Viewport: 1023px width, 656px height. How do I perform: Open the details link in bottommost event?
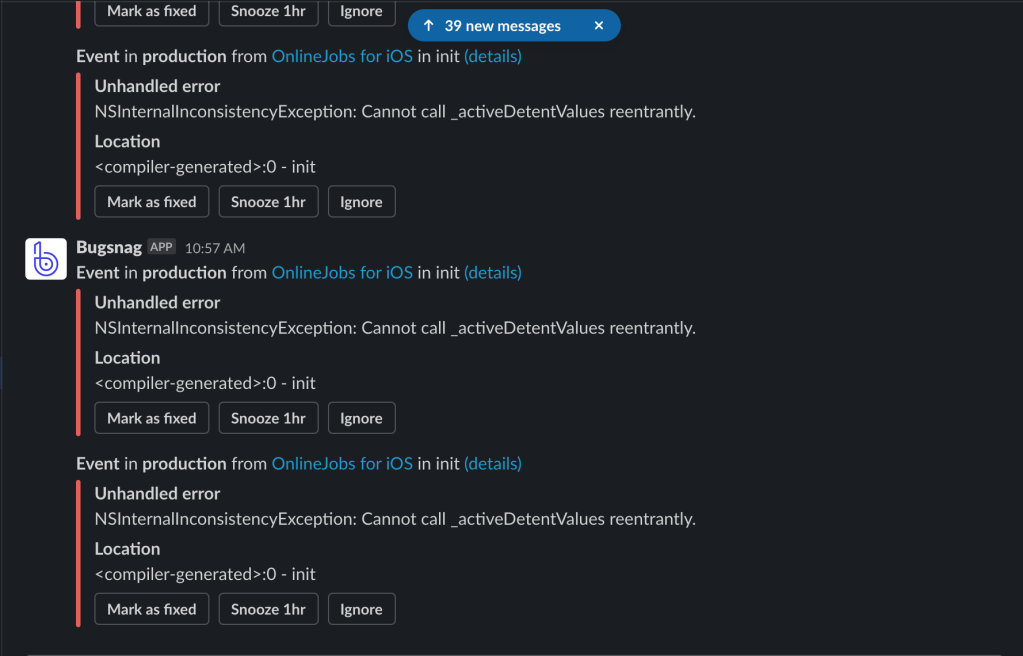[x=492, y=463]
